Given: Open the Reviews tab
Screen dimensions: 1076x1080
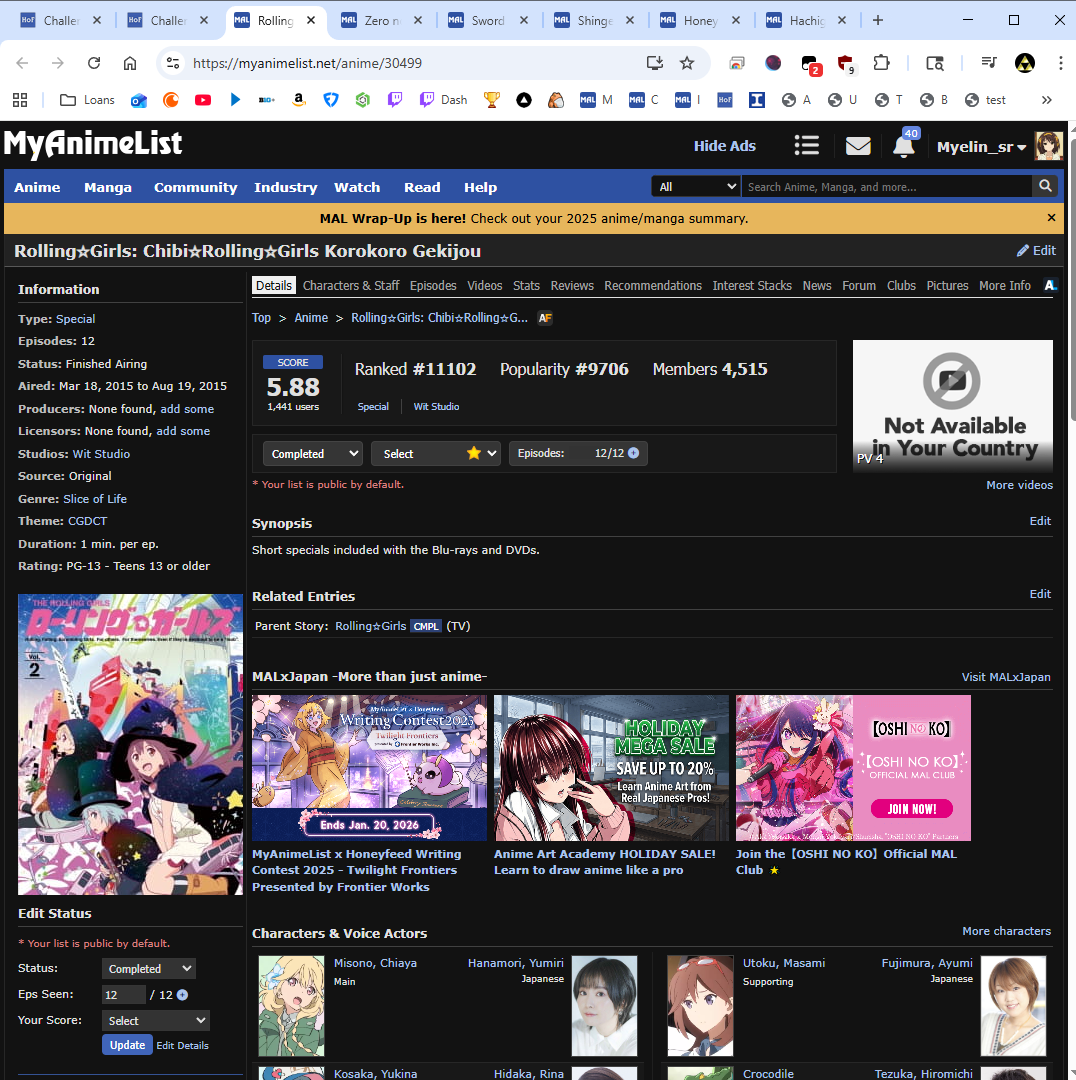Looking at the screenshot, I should [x=572, y=285].
